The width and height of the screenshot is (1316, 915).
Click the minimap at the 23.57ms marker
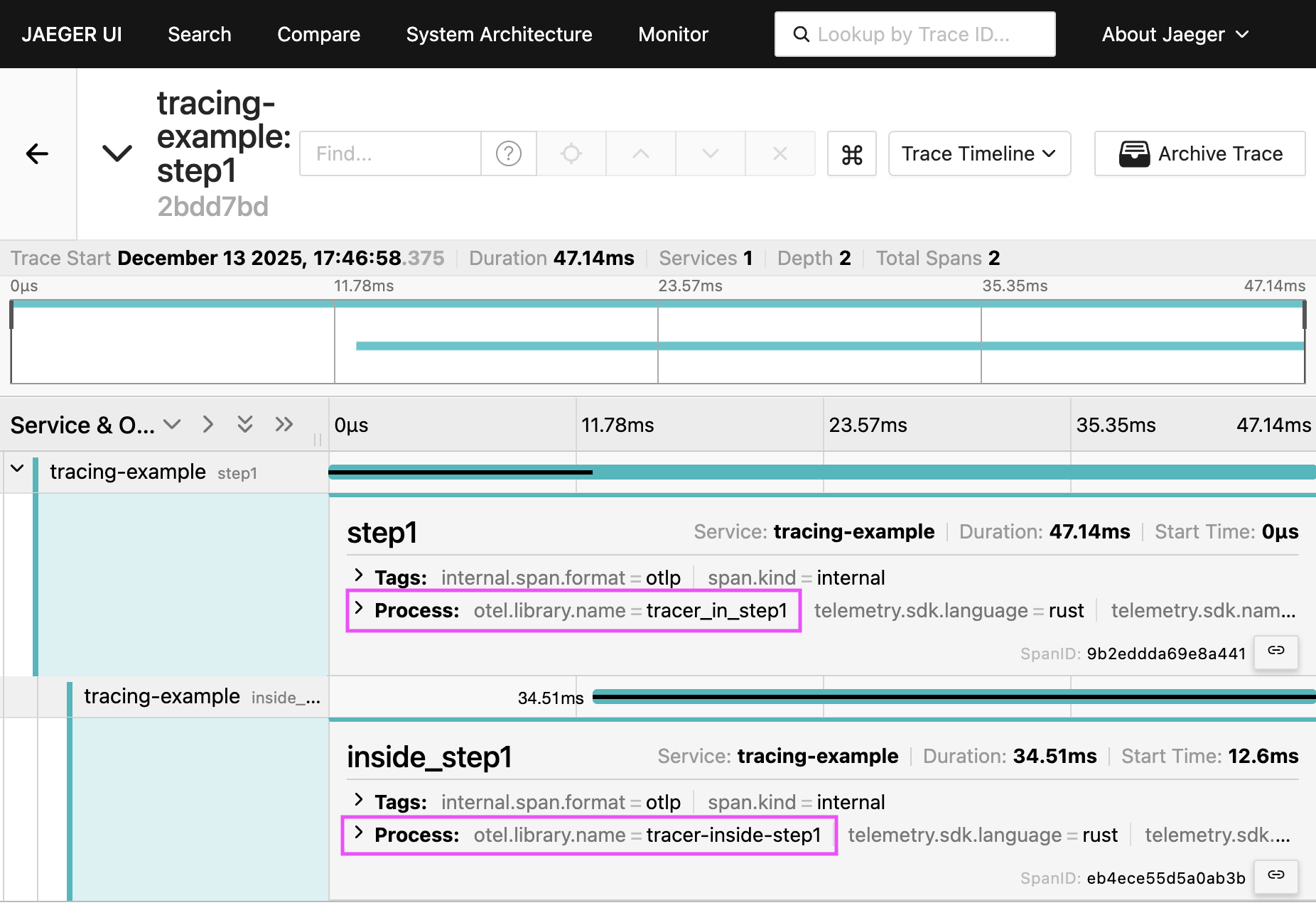(x=658, y=342)
